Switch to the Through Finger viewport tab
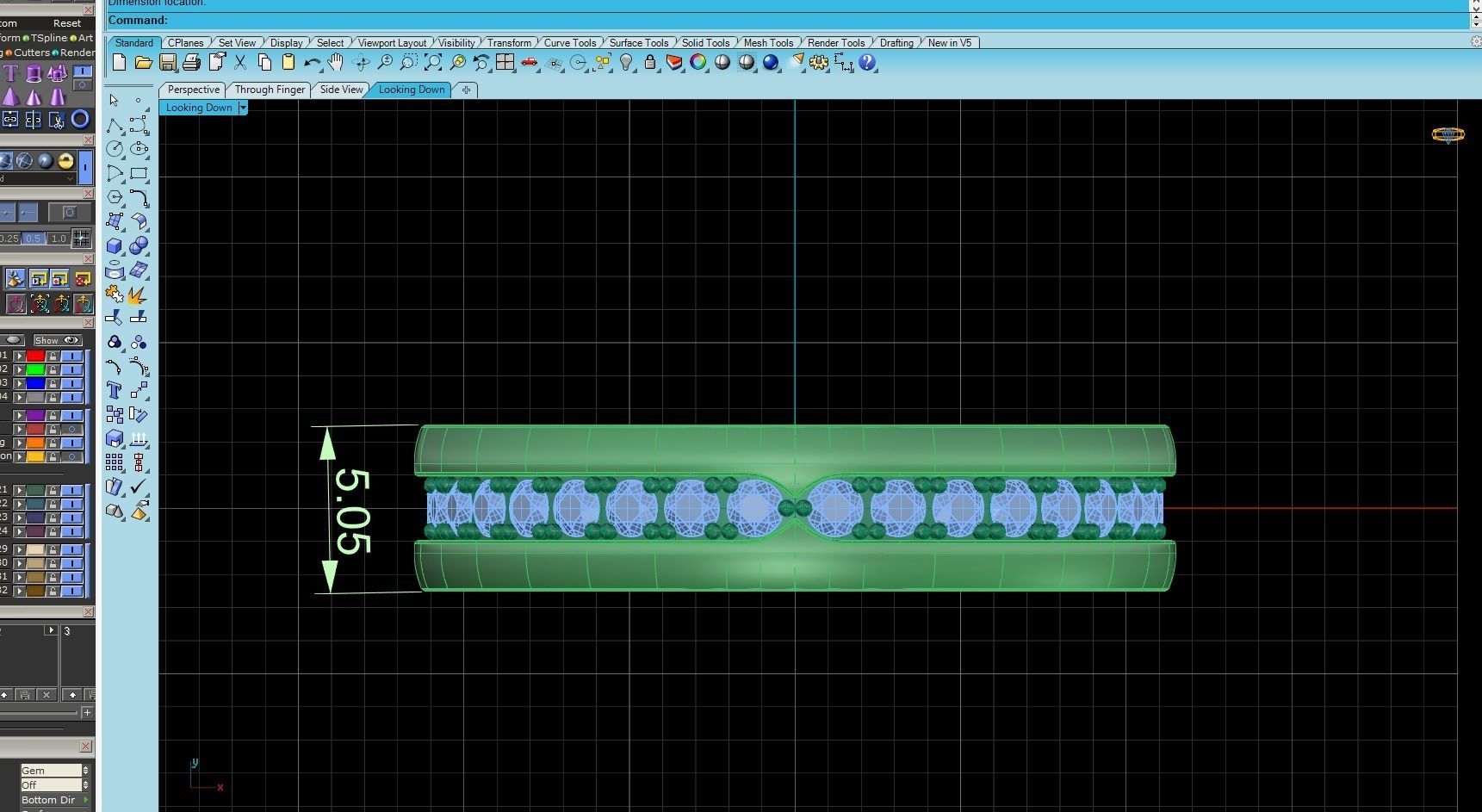Image resolution: width=1482 pixels, height=812 pixels. [x=270, y=90]
